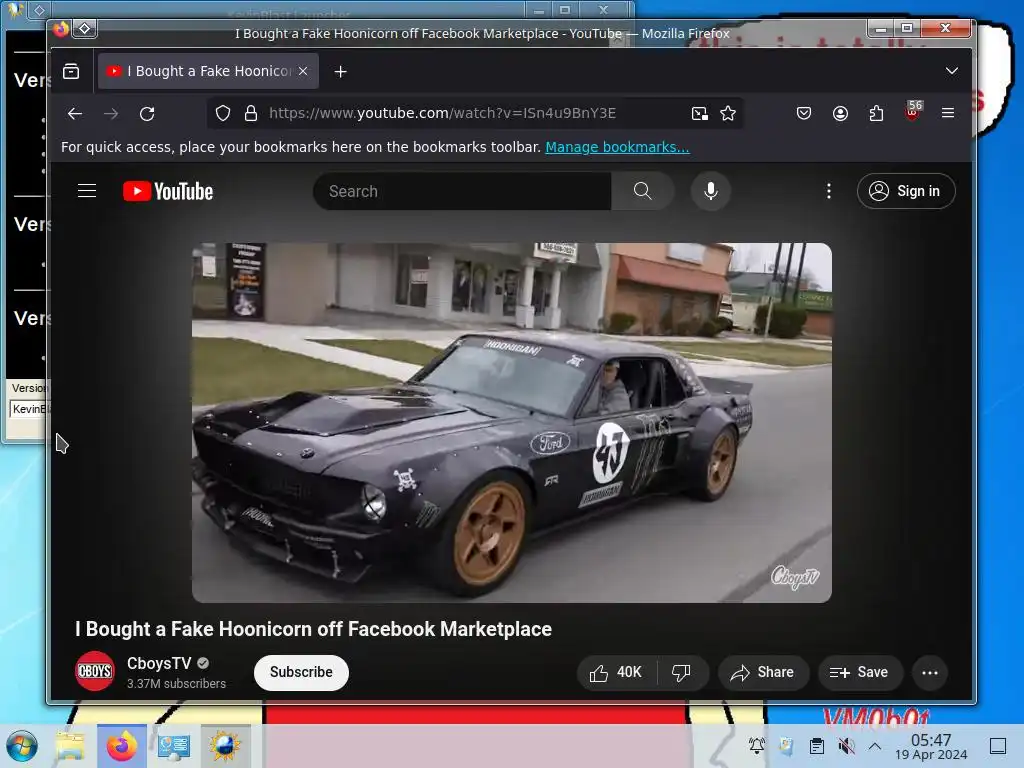Open Firefox View icon in tab bar
This screenshot has width=1024, height=768.
(71, 71)
